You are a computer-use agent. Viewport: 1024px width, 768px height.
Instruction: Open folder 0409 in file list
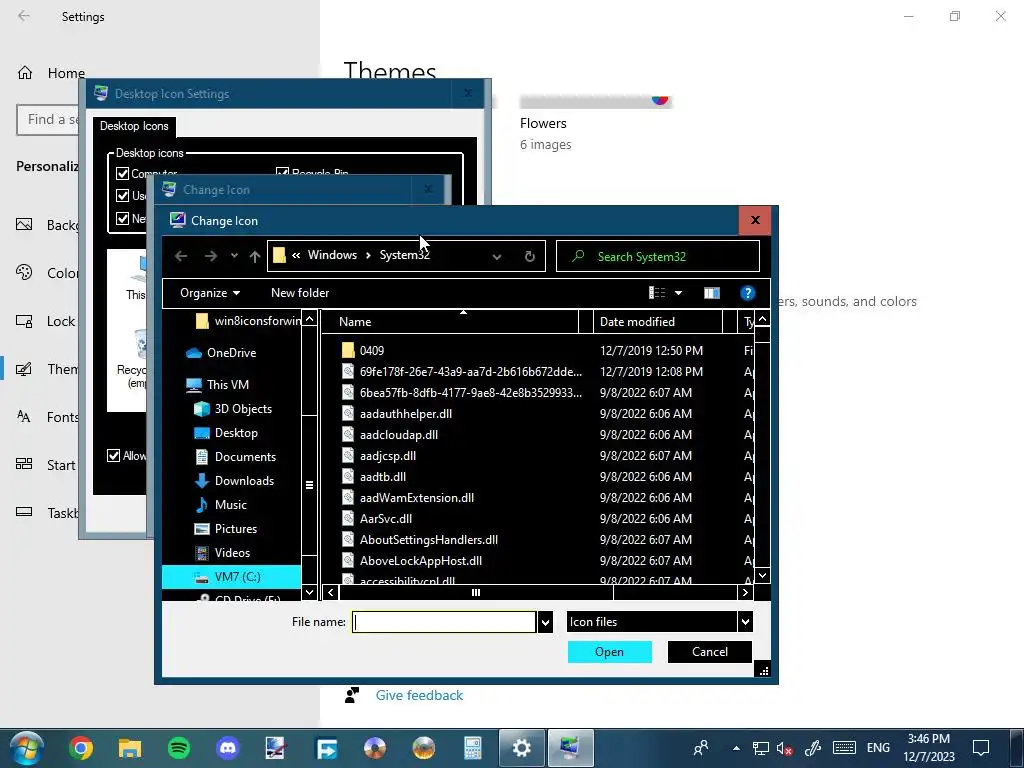coord(371,351)
